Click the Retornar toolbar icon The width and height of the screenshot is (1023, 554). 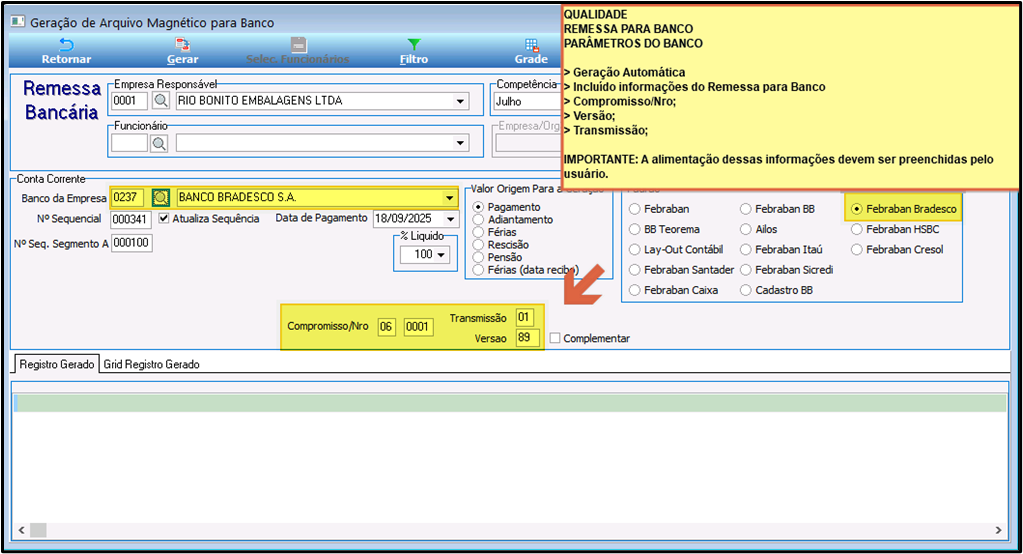pyautogui.click(x=66, y=44)
